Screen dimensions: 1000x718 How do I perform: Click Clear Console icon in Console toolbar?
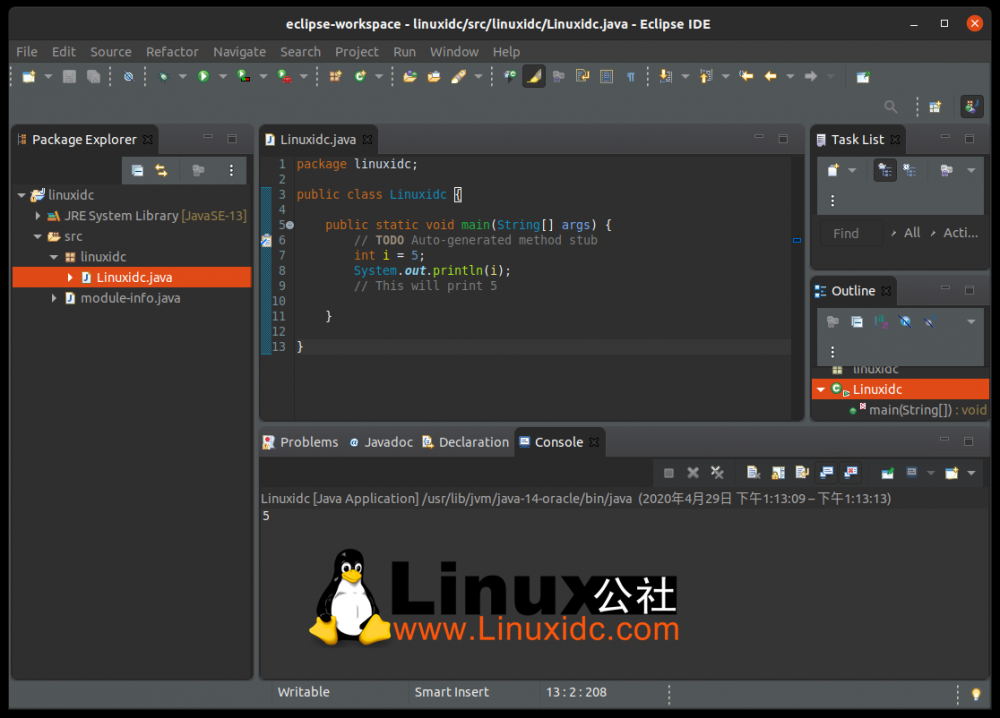751,473
